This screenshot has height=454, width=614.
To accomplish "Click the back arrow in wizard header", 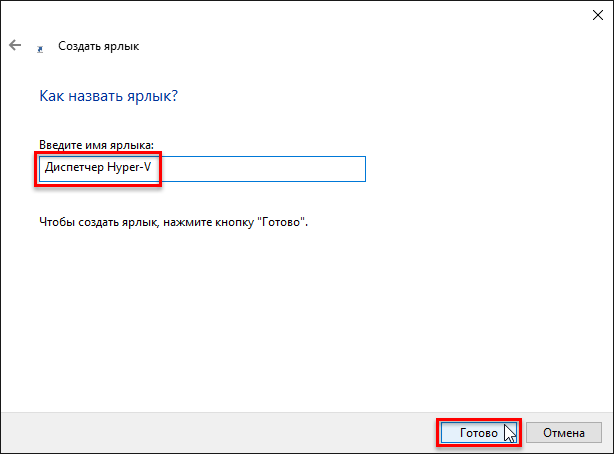I will [15, 45].
